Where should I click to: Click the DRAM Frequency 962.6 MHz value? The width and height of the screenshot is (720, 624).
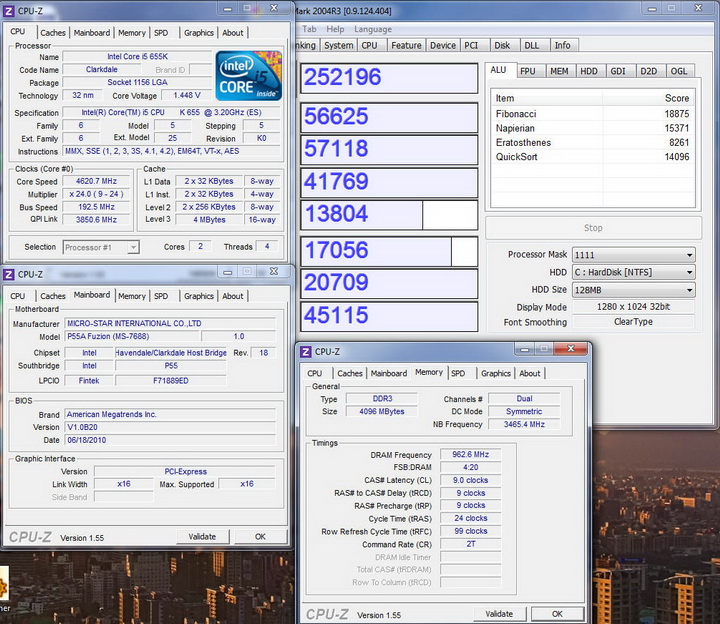(x=471, y=454)
